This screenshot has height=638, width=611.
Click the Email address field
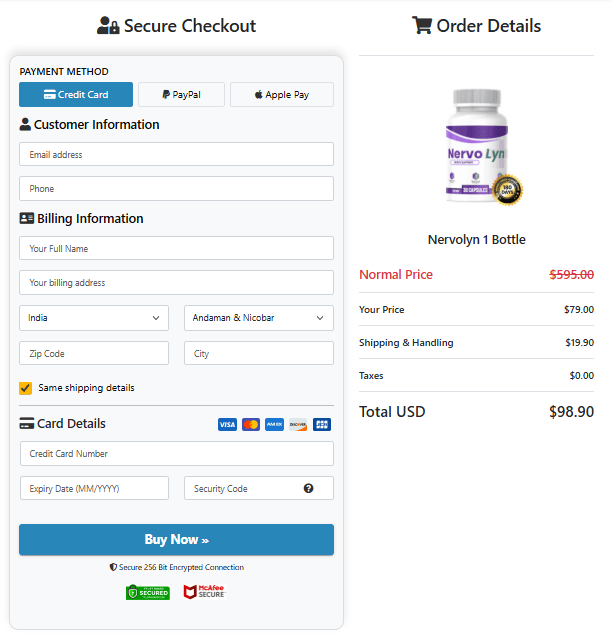pyautogui.click(x=176, y=154)
